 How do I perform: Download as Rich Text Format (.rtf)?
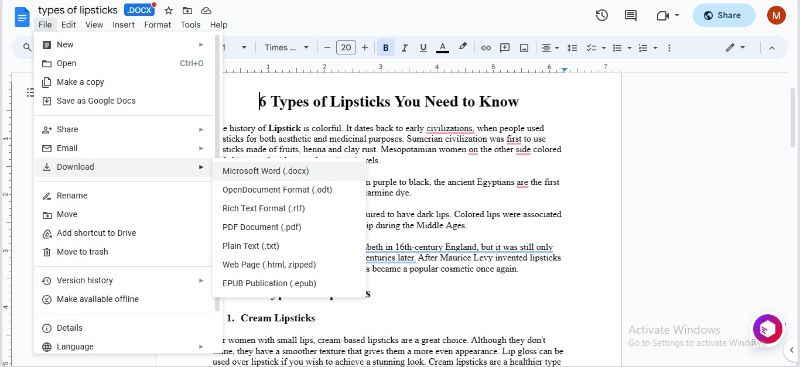coord(289,208)
